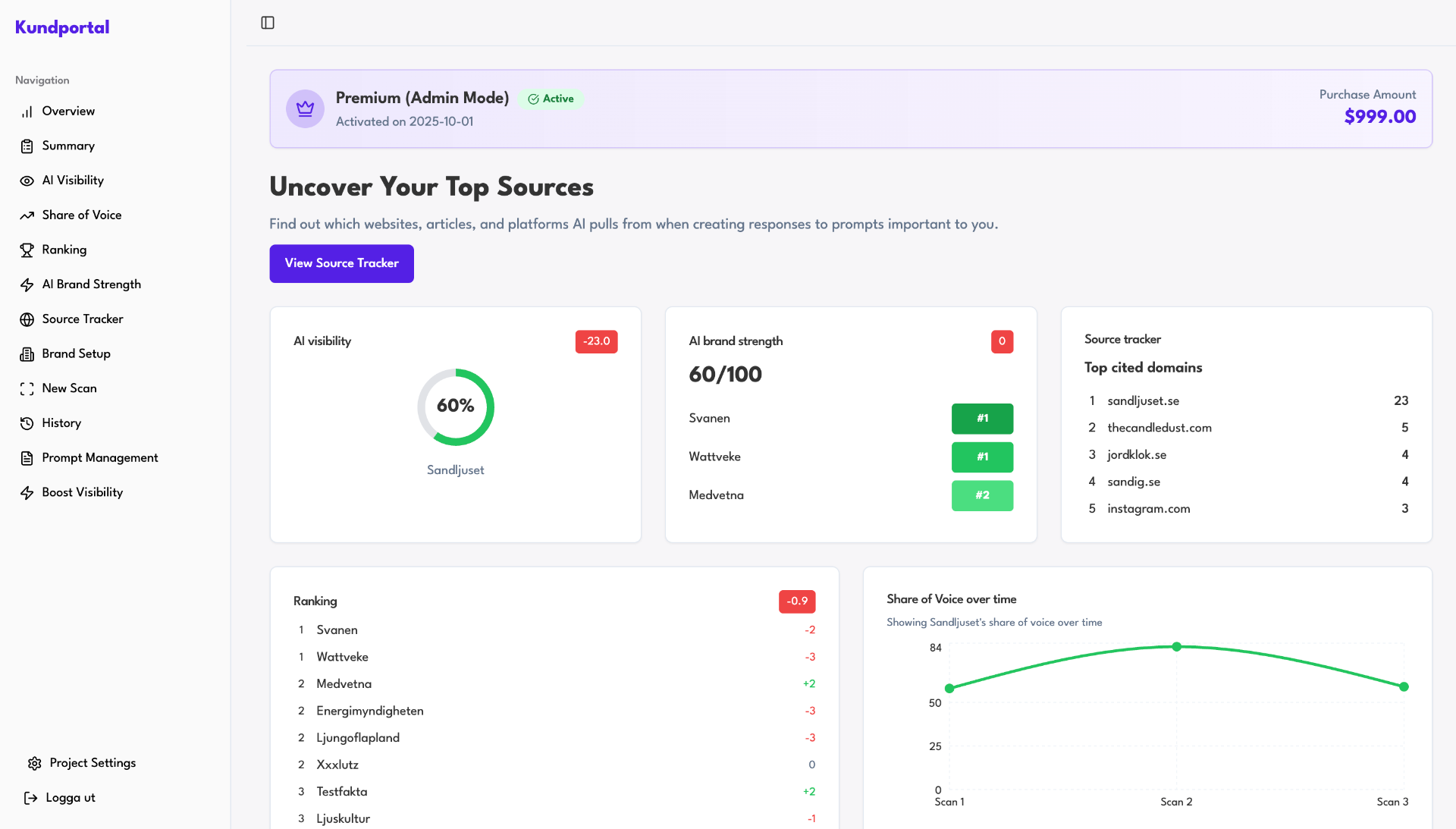Image resolution: width=1456 pixels, height=829 pixels.
Task: Click the New Scan frame icon
Action: tap(27, 388)
